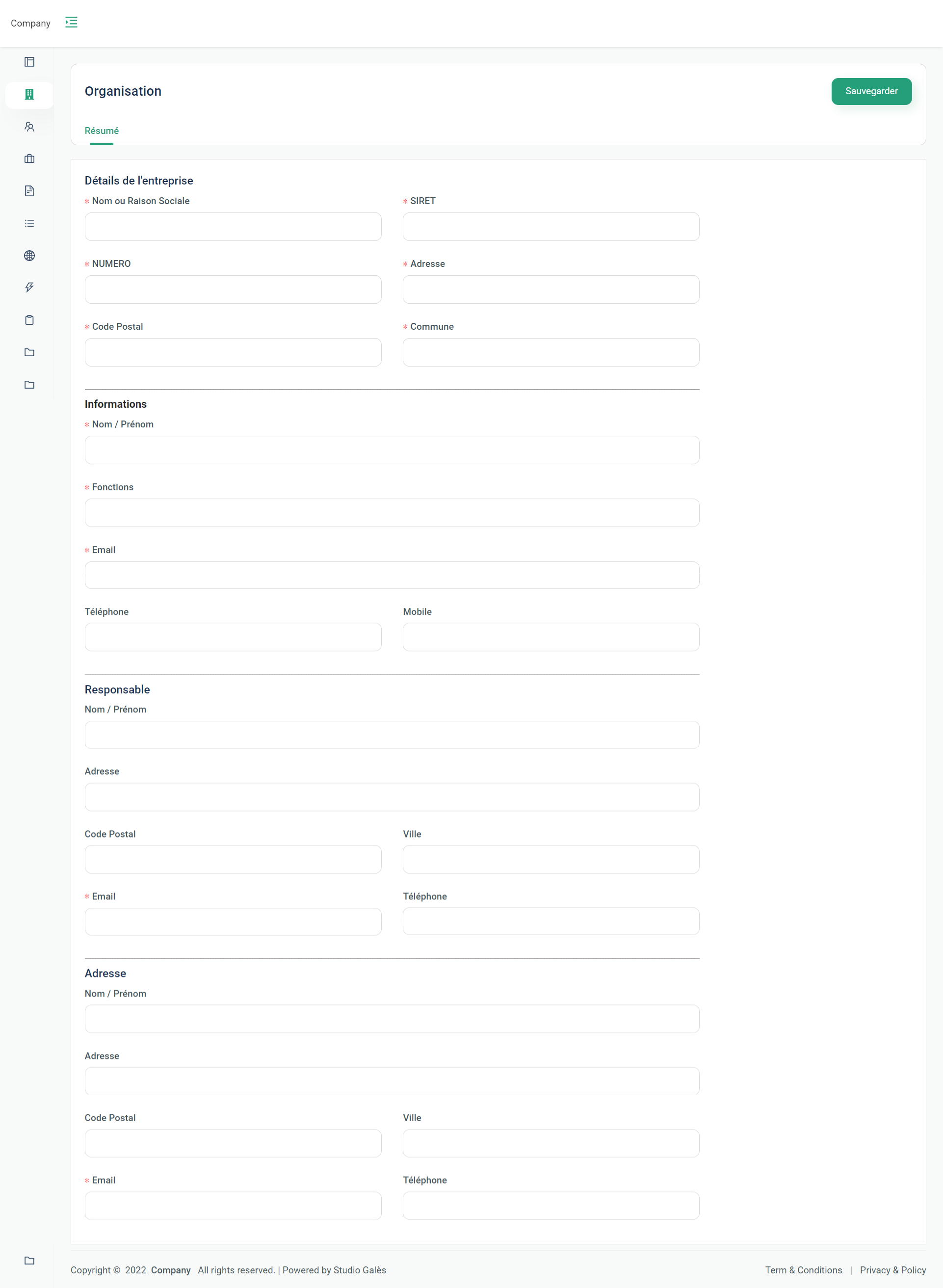
Task: Click the Mobile phone input field
Action: coord(550,636)
